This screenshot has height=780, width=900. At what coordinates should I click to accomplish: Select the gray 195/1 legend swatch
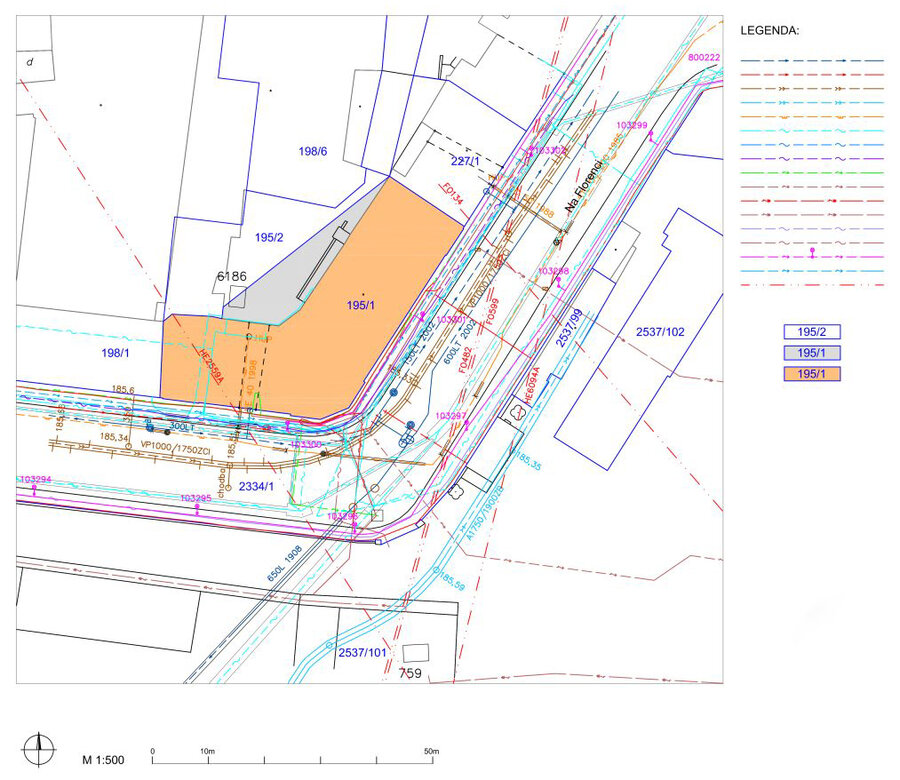coord(811,352)
